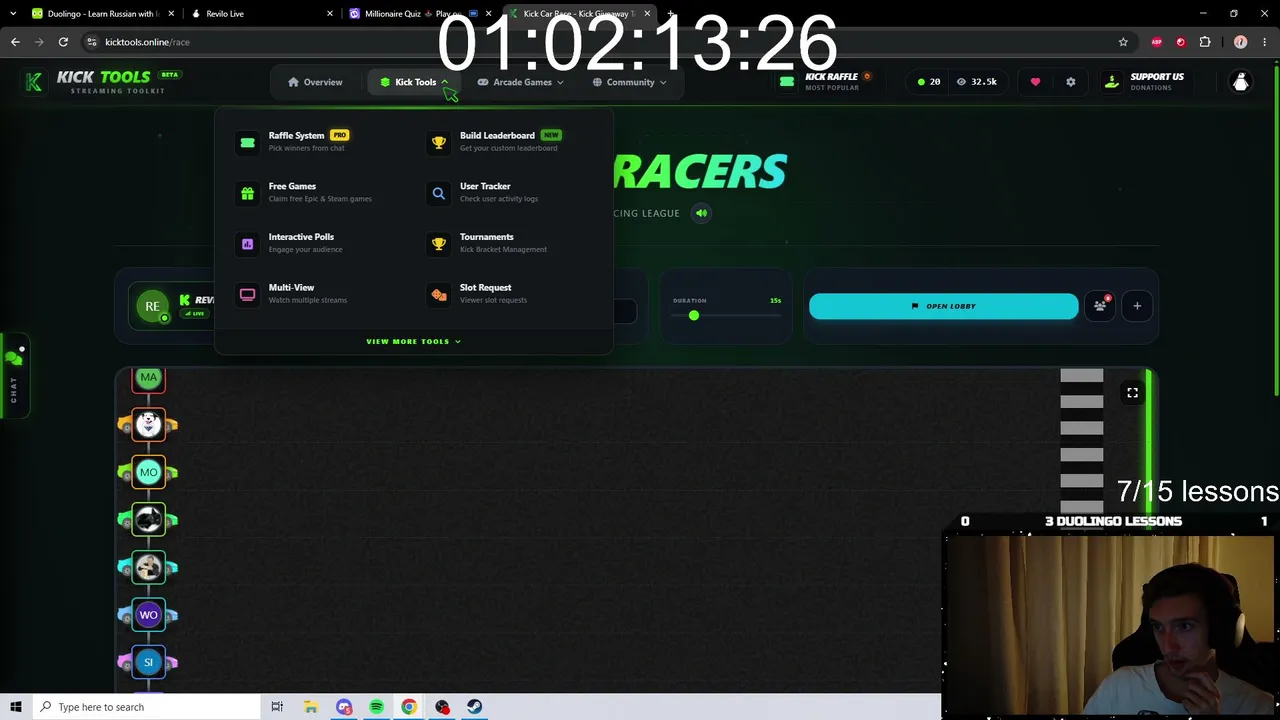
Task: Click the Multi-View monitor icon
Action: [247, 295]
